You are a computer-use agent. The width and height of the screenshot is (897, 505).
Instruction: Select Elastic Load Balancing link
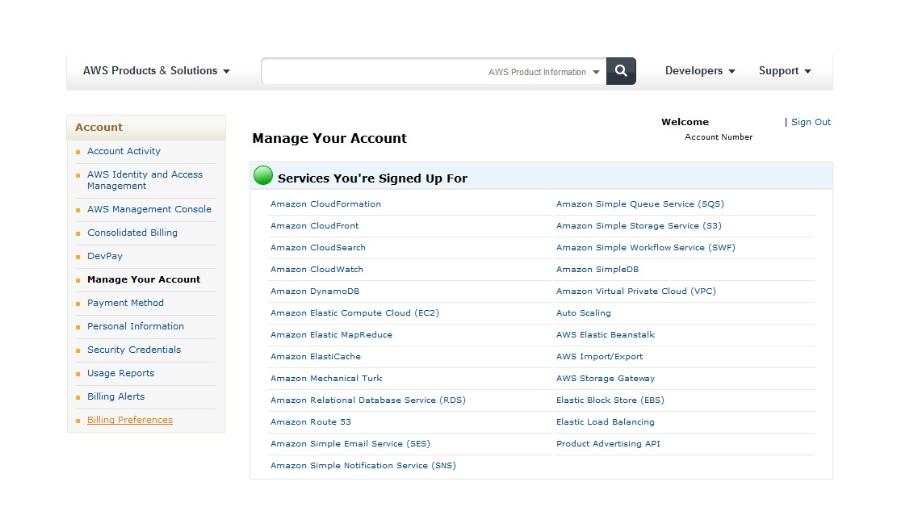pos(605,422)
